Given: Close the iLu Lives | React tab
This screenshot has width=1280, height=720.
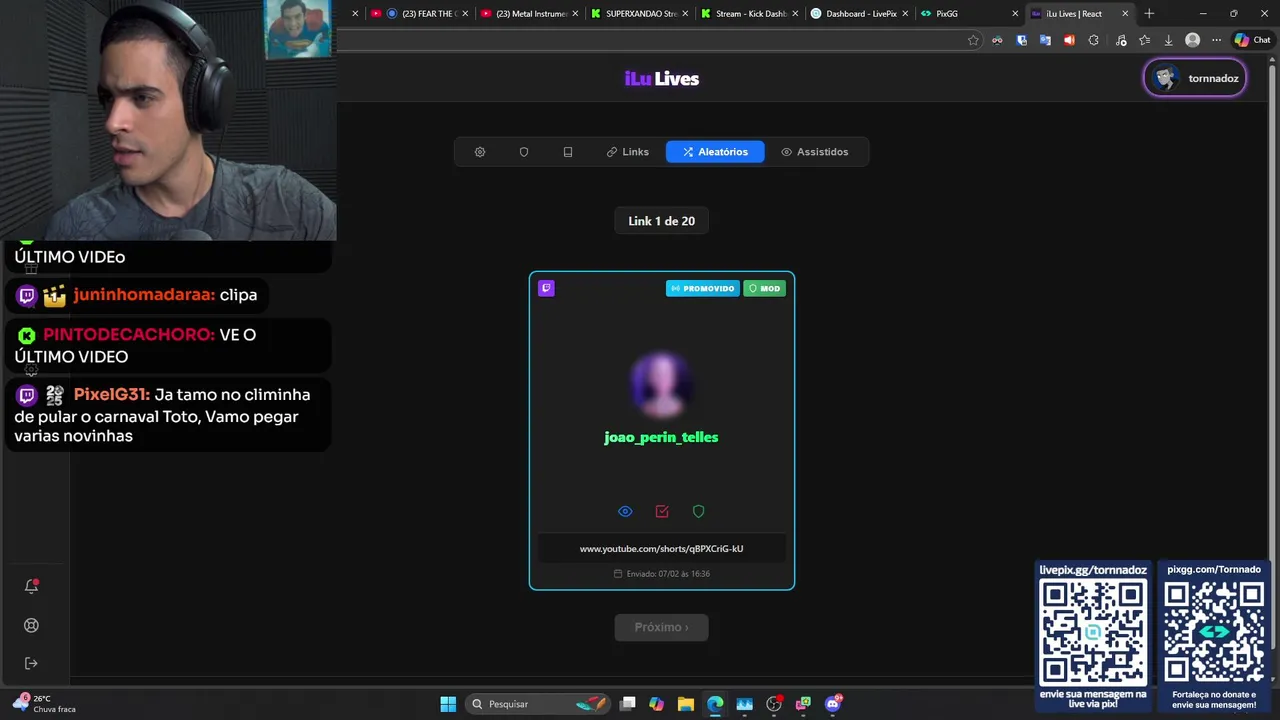Looking at the screenshot, I should [x=1125, y=14].
